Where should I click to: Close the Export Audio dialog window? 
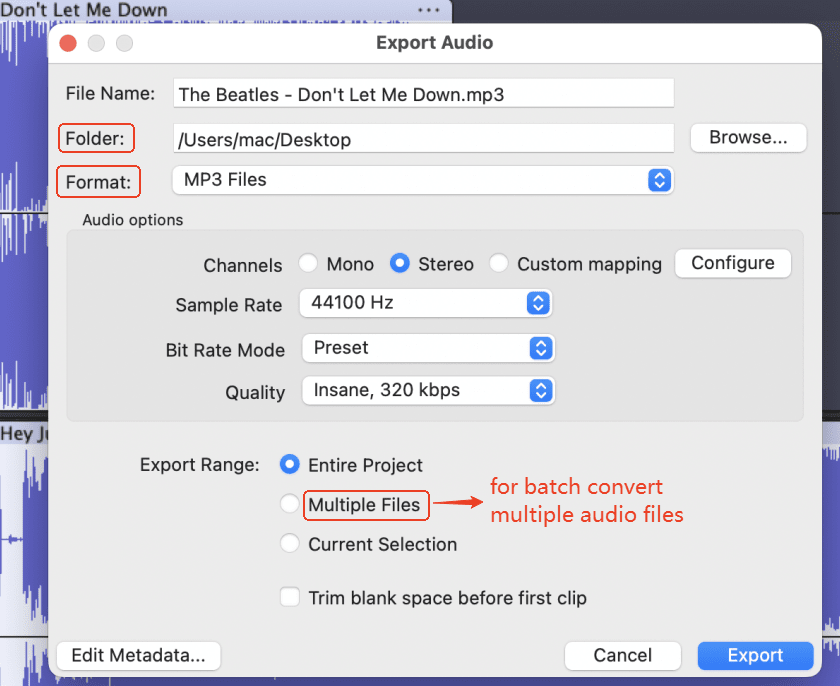(x=68, y=43)
